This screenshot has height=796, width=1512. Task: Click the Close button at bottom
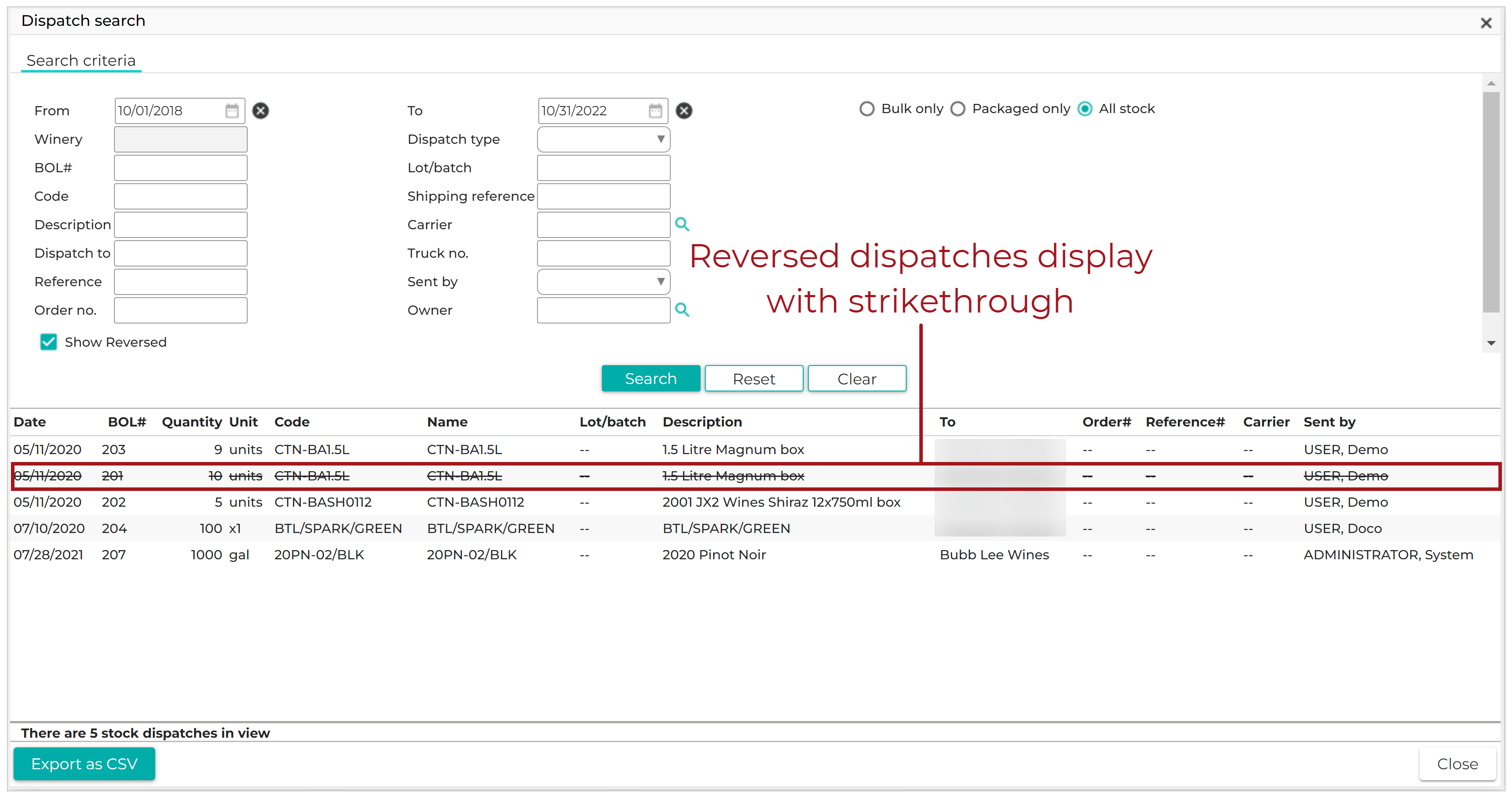click(1457, 764)
